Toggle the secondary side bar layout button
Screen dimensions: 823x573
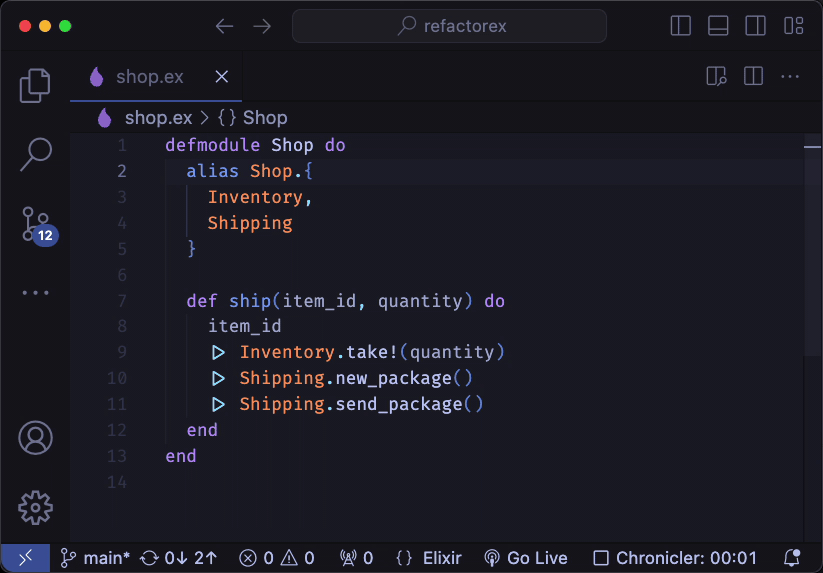pyautogui.click(x=755, y=26)
